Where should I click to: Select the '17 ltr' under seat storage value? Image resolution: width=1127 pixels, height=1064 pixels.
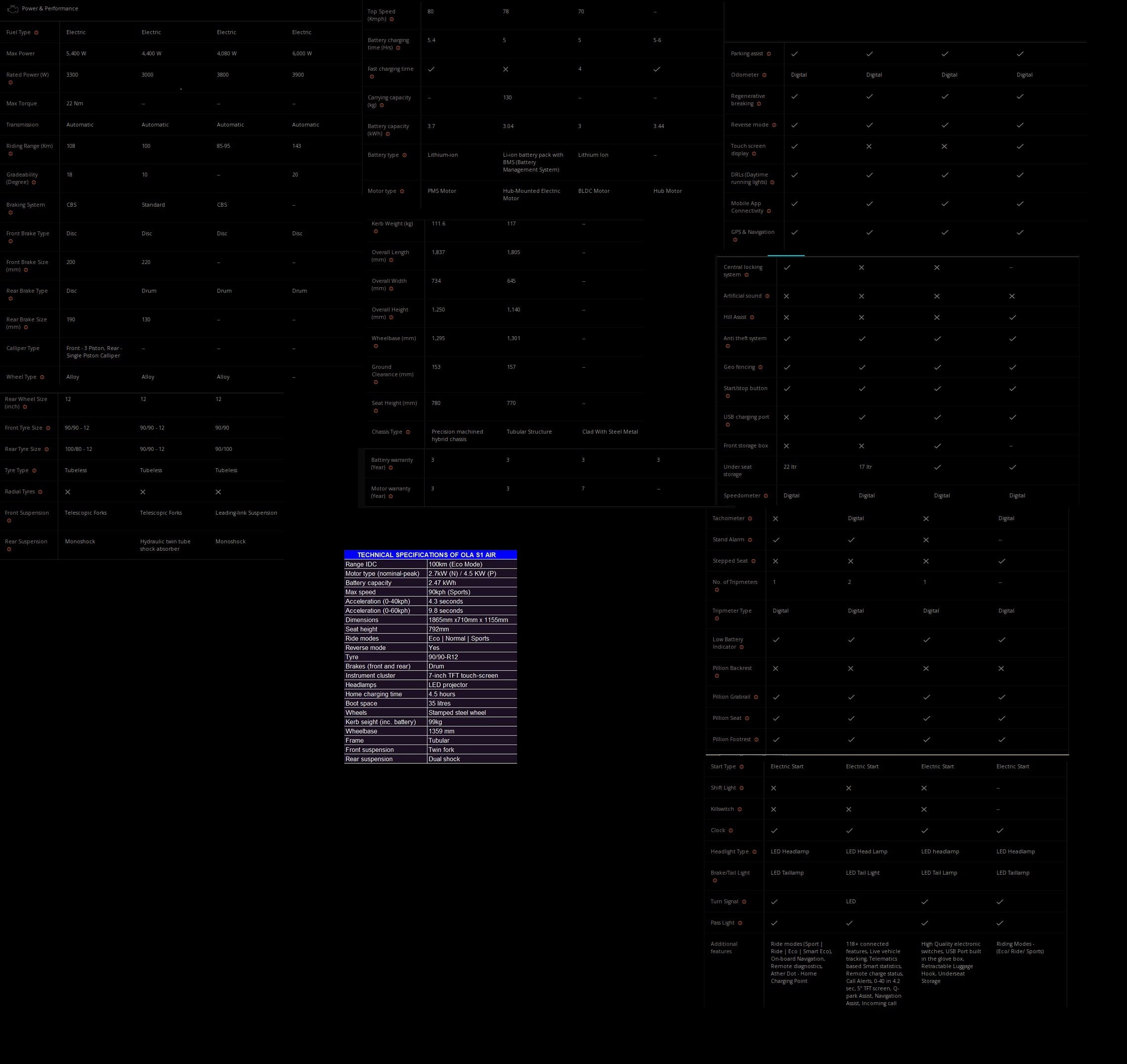[866, 467]
